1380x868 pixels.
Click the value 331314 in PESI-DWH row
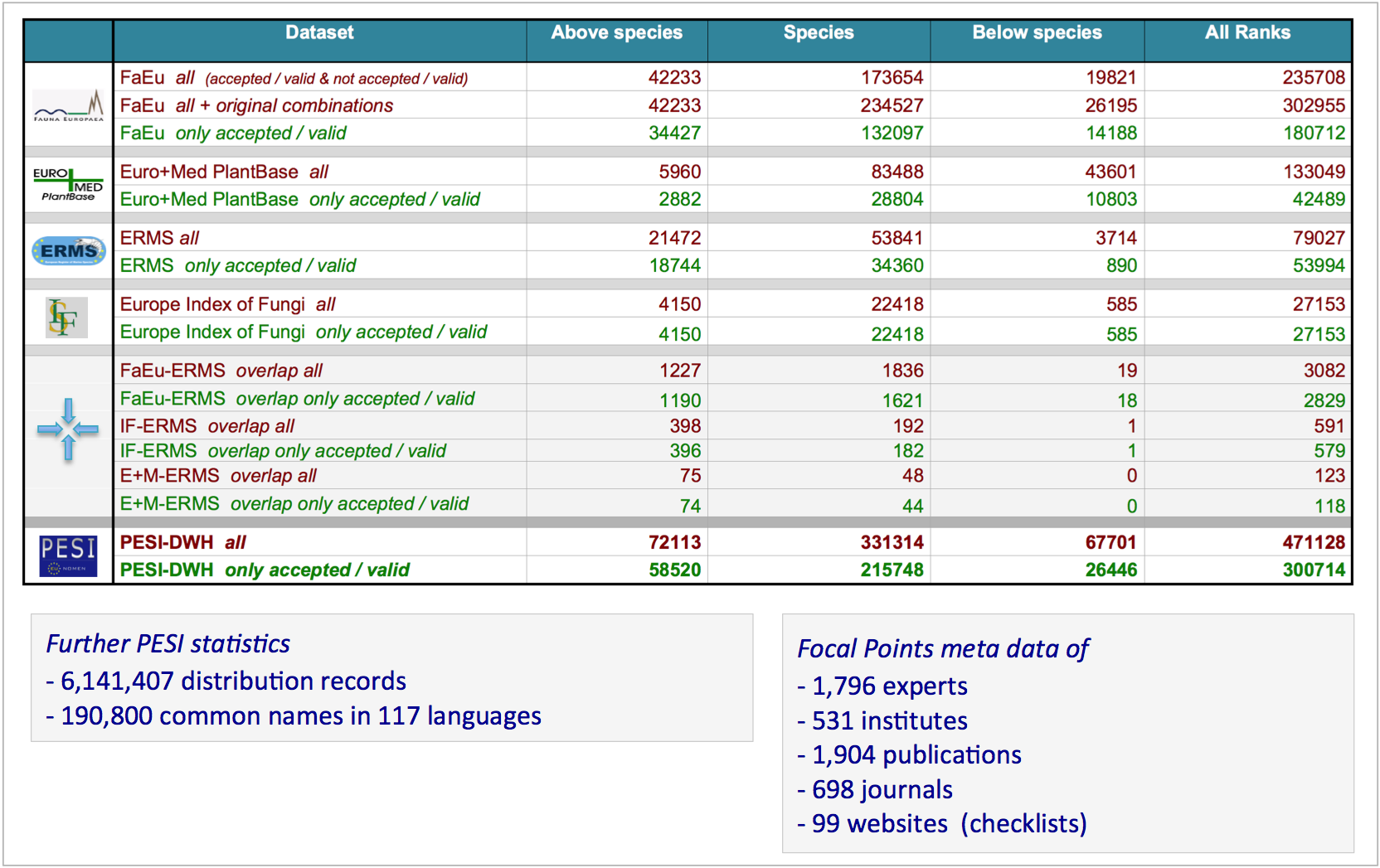(892, 542)
